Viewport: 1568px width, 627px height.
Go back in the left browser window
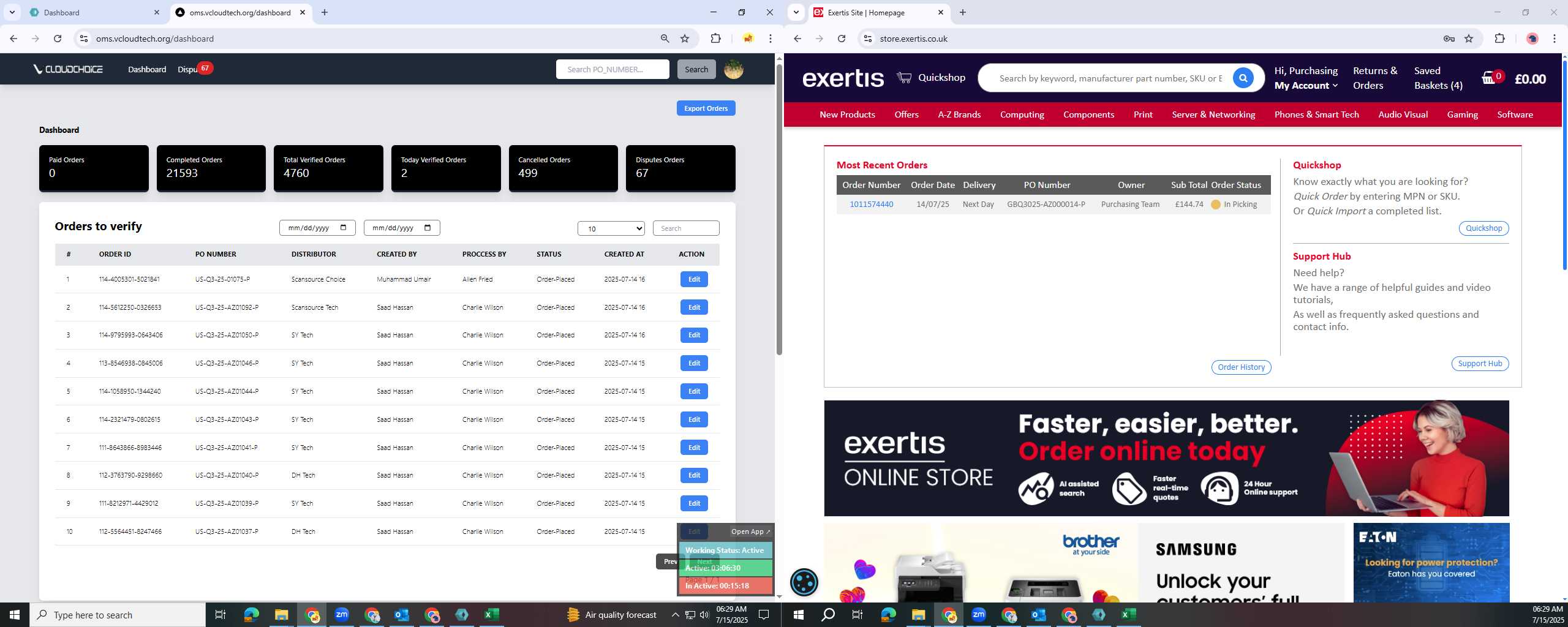coord(13,39)
